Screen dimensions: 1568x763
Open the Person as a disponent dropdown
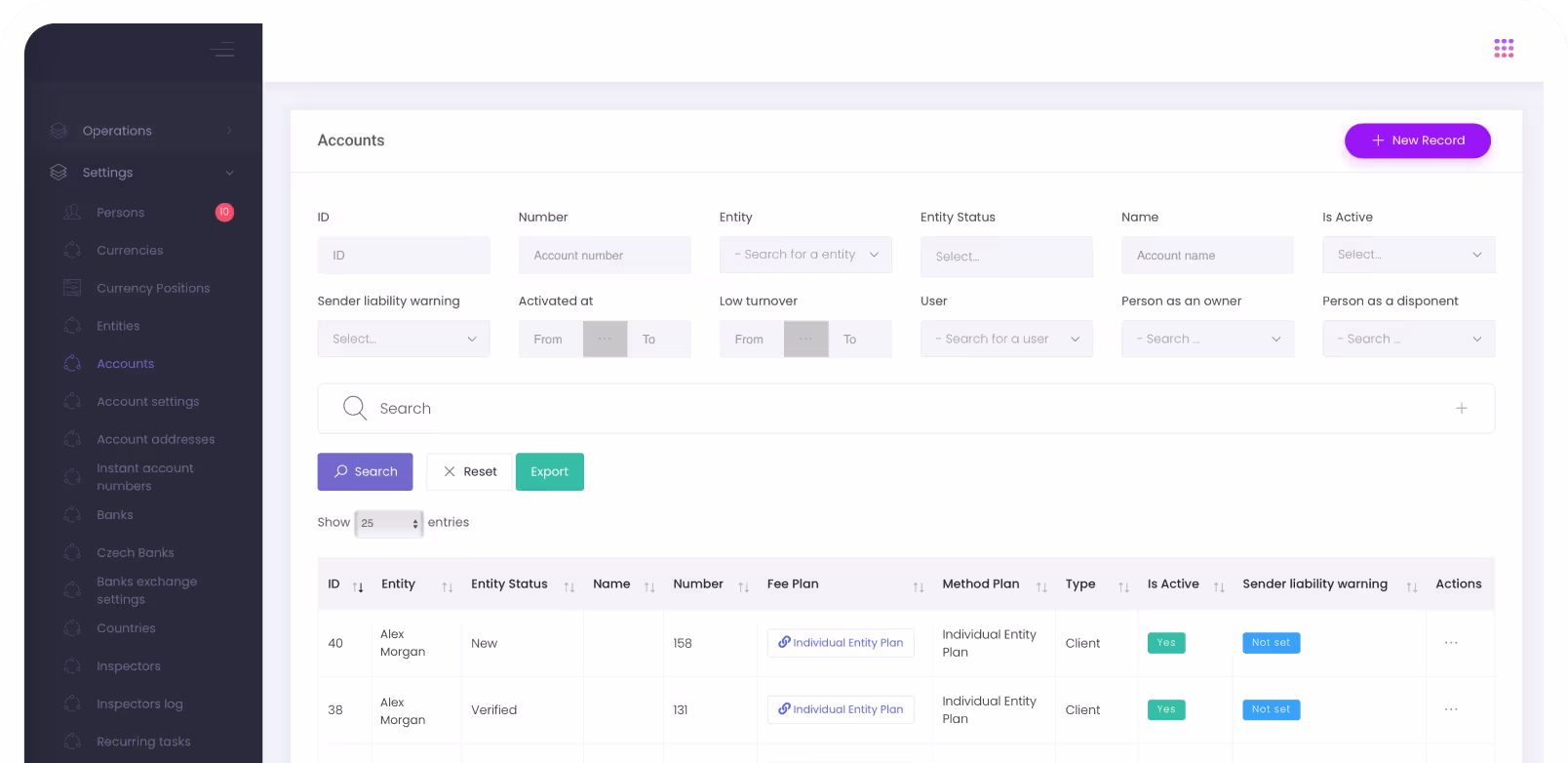click(x=1408, y=339)
